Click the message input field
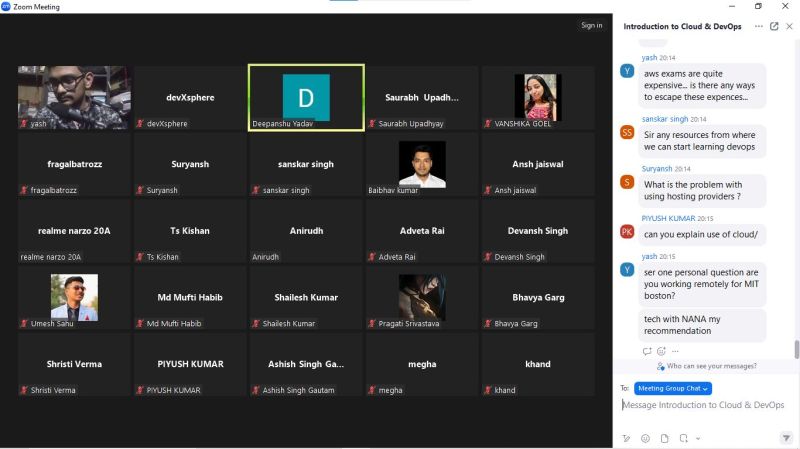Image resolution: width=800 pixels, height=449 pixels. tap(703, 405)
